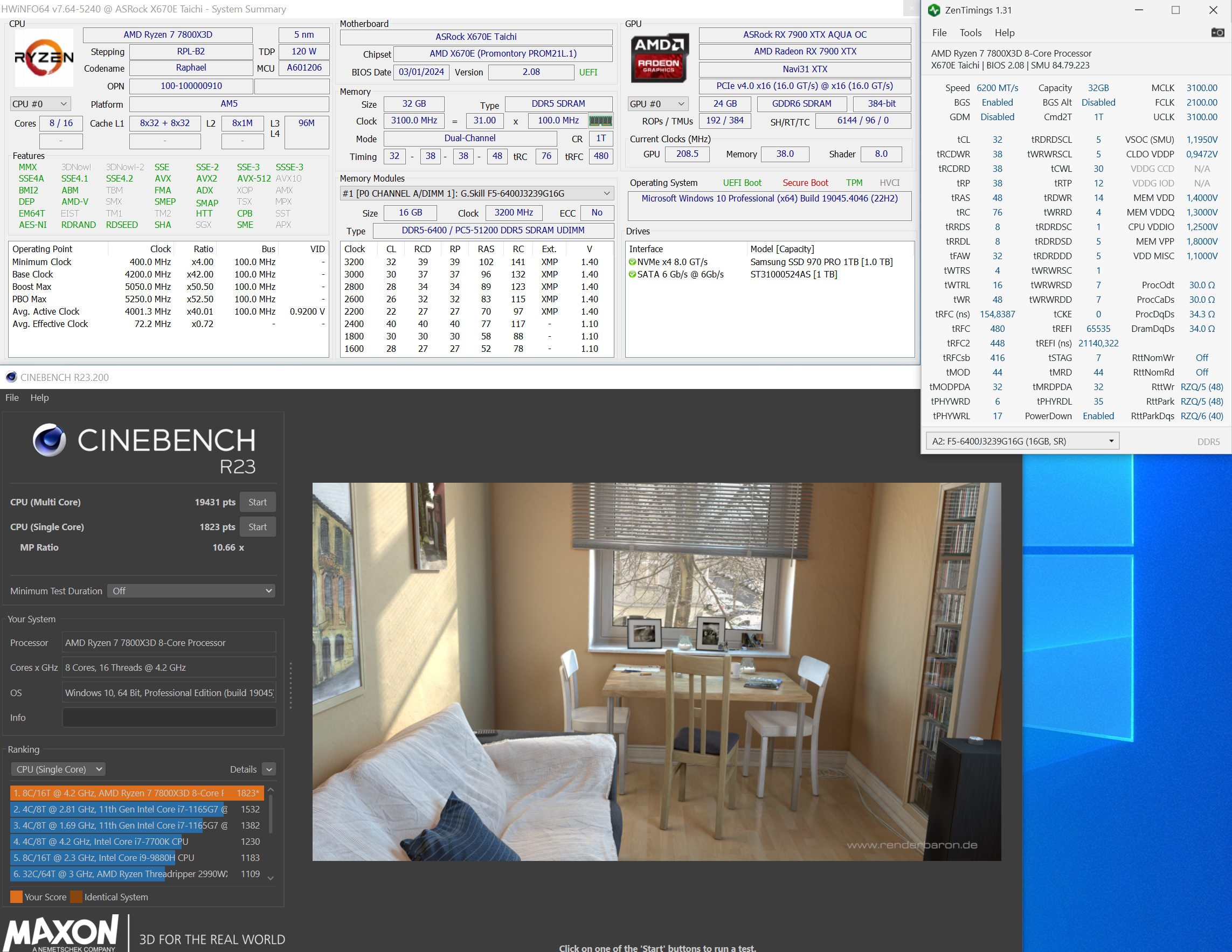Click the Info text field

169,718
